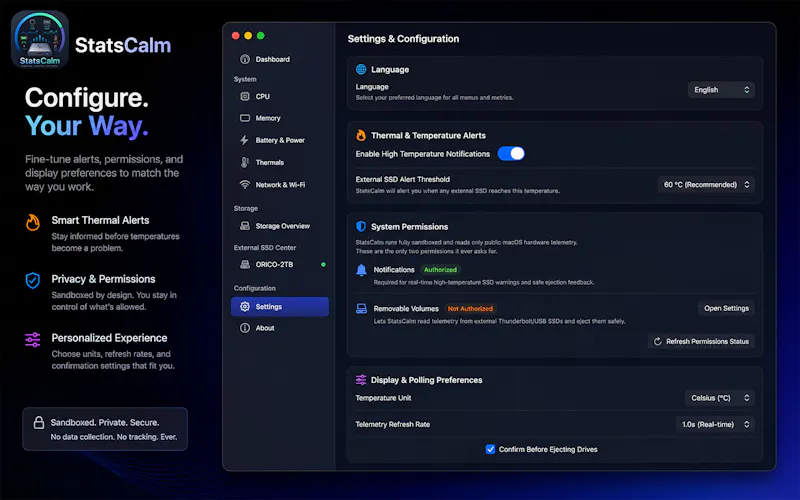The image size is (800, 500).
Task: Click the Smart Thermal Alerts feature heading
Action: point(101,220)
